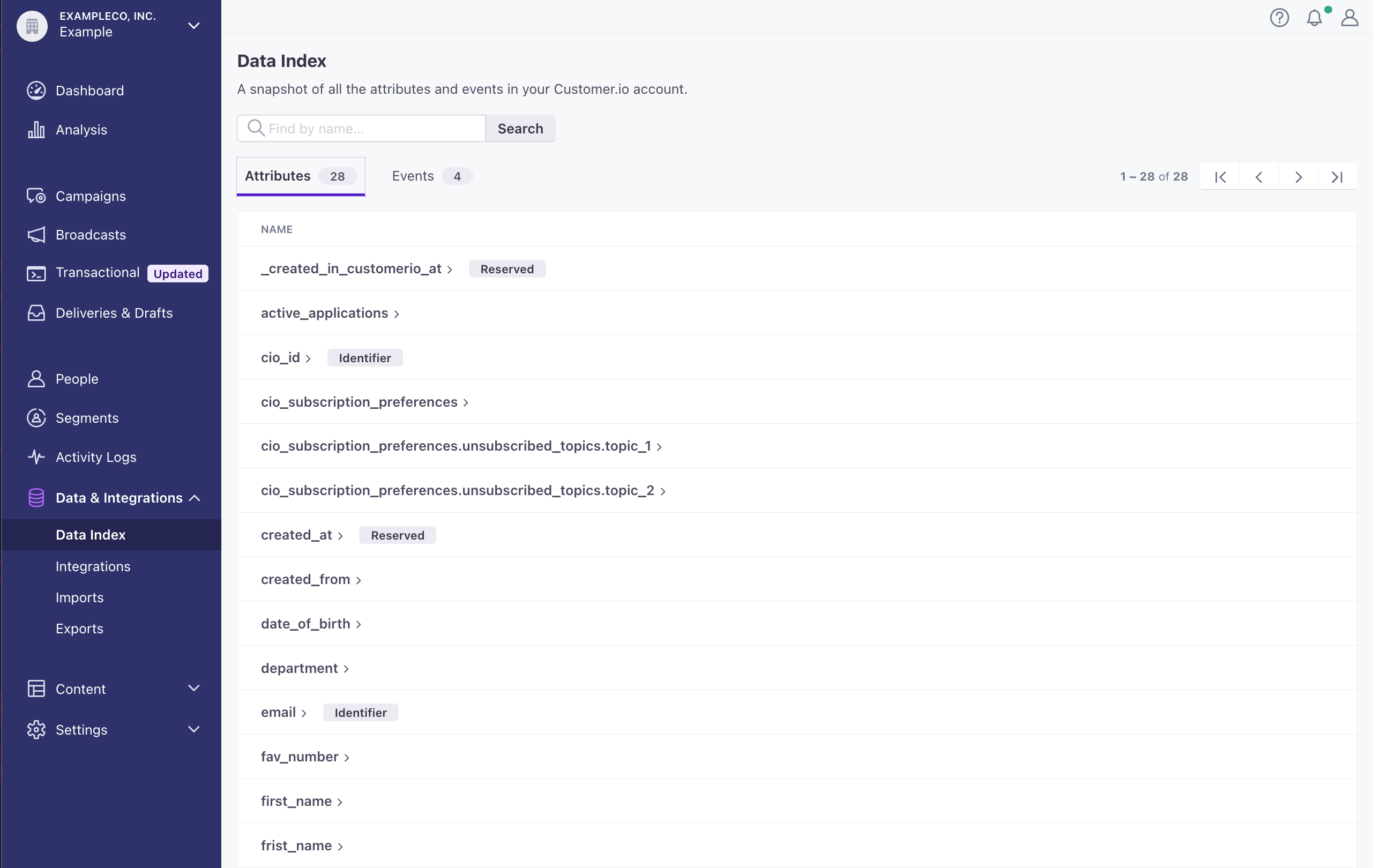The image size is (1373, 868).
Task: Open Activity Logs
Action: pos(96,457)
